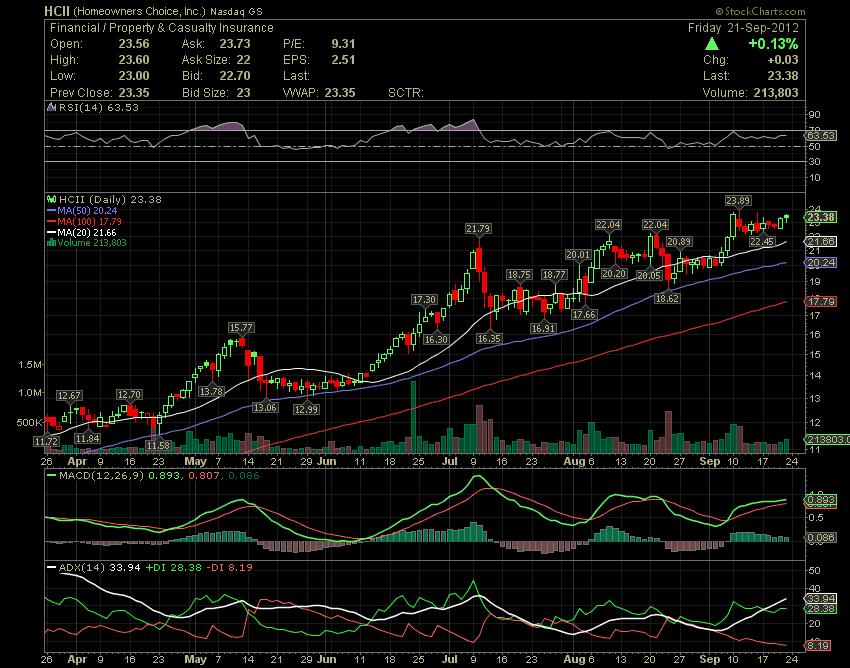Screen dimensions: 850x668
Task: Click the HCII (Daily) candlestick legend icon
Action: pos(52,200)
